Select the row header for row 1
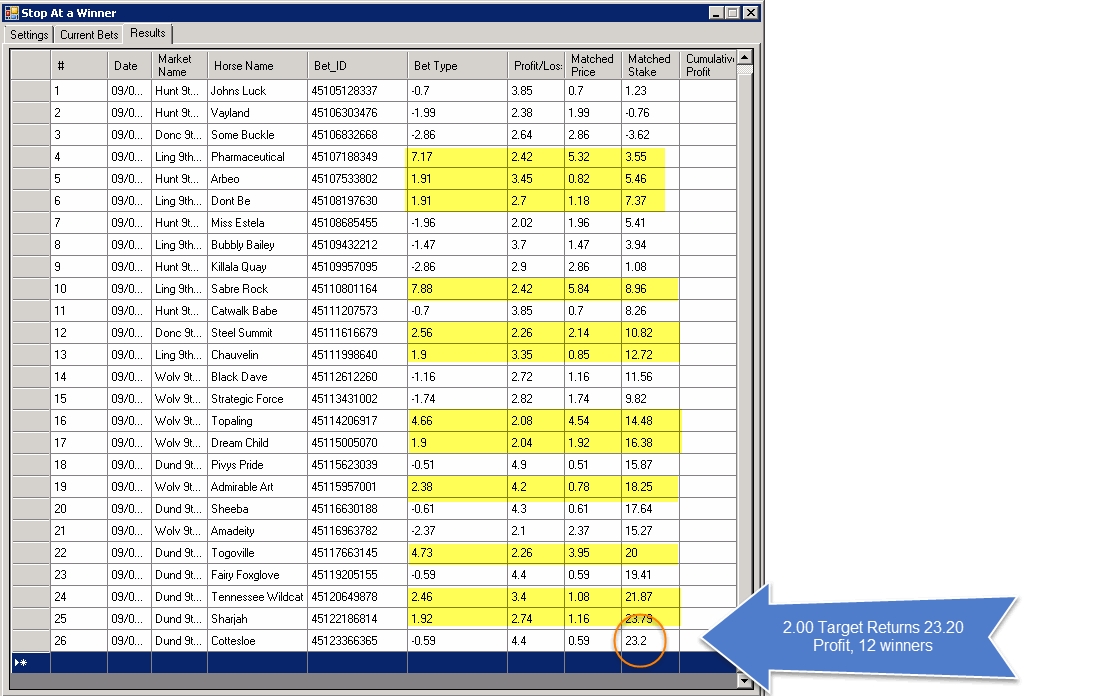The height and width of the screenshot is (696, 1101). (30, 91)
